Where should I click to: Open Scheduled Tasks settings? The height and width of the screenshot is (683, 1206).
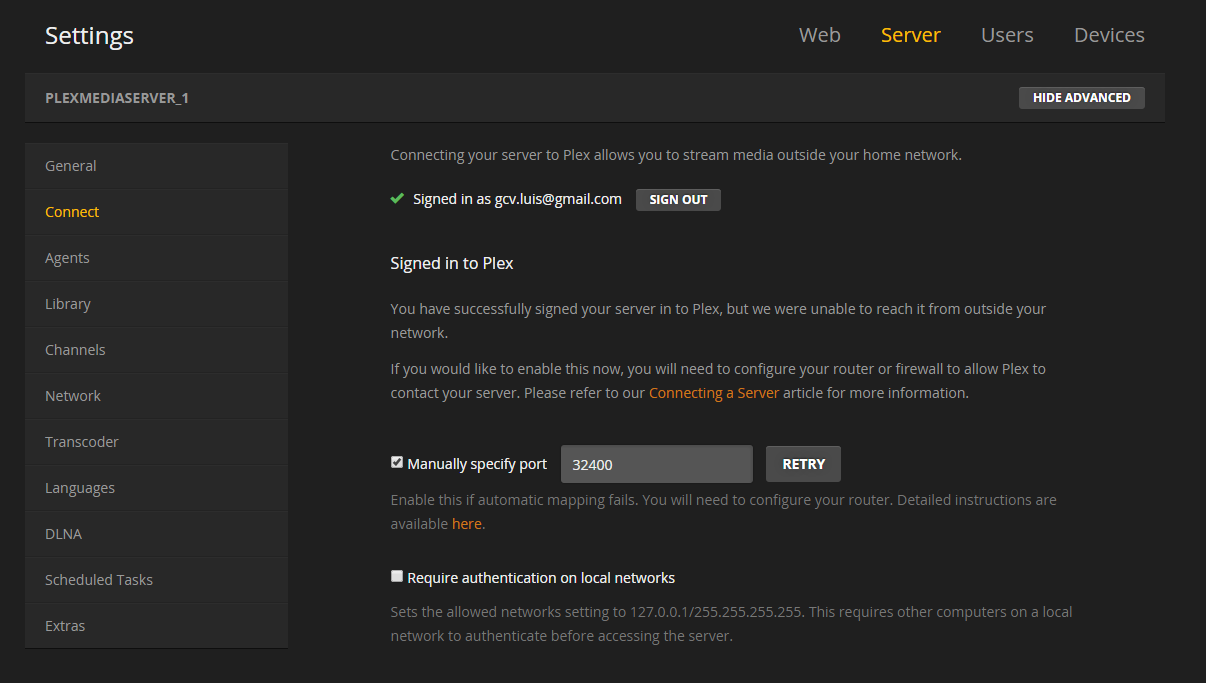click(99, 580)
